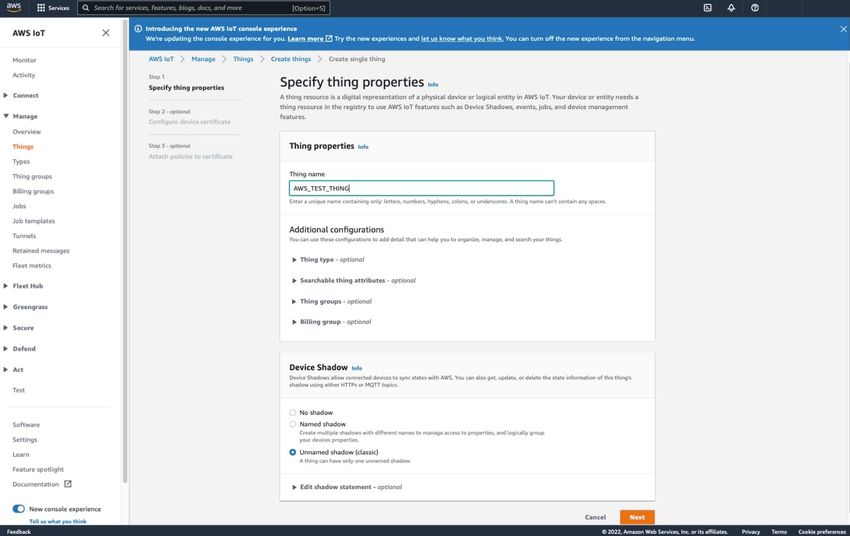850x536 pixels.
Task: Click Tell us what you think link
Action: coord(57,521)
